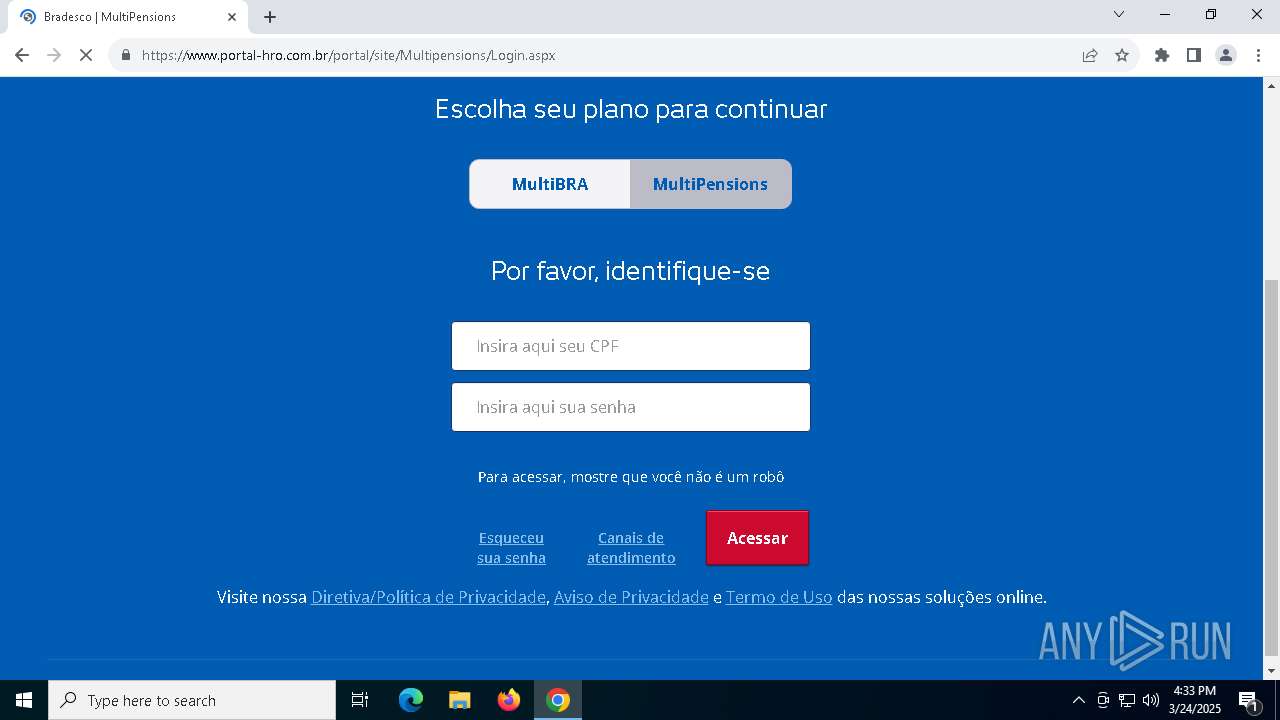Bookmark this page with star
The image size is (1280, 720).
[1122, 55]
